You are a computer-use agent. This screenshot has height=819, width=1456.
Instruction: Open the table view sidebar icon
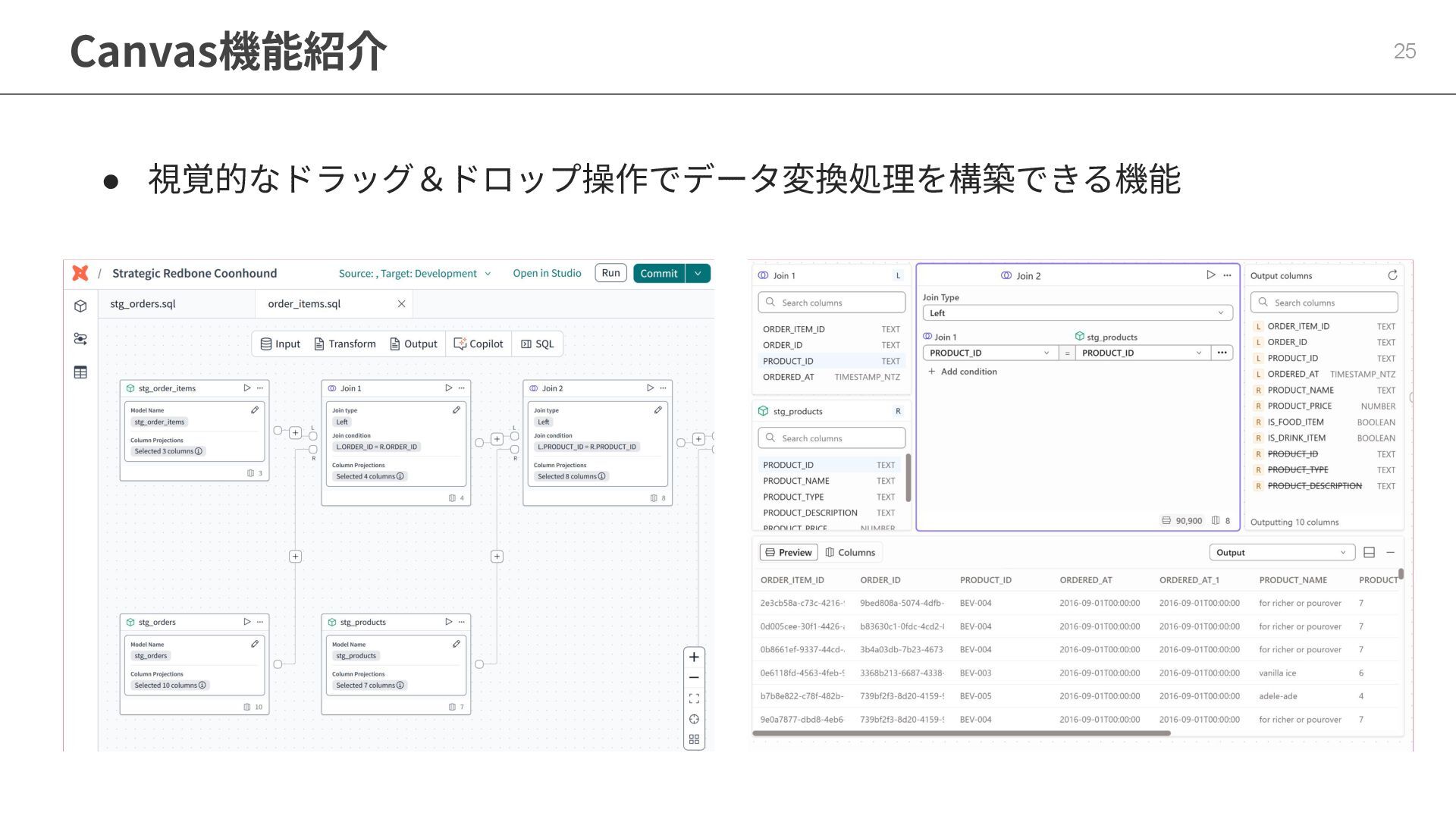coord(80,372)
